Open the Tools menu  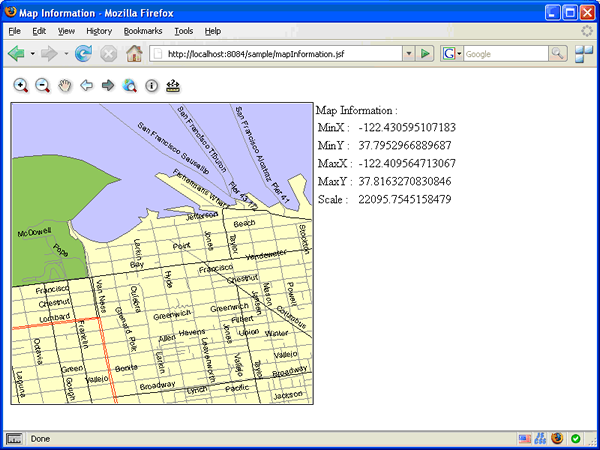(x=184, y=31)
